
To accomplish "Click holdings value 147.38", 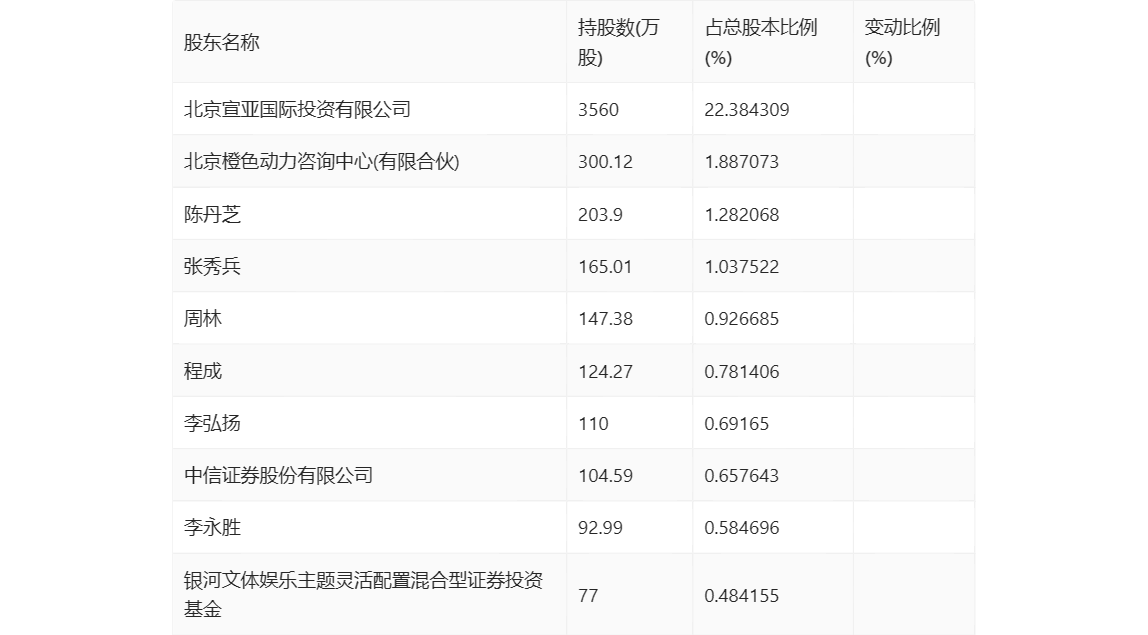I will 605,319.
